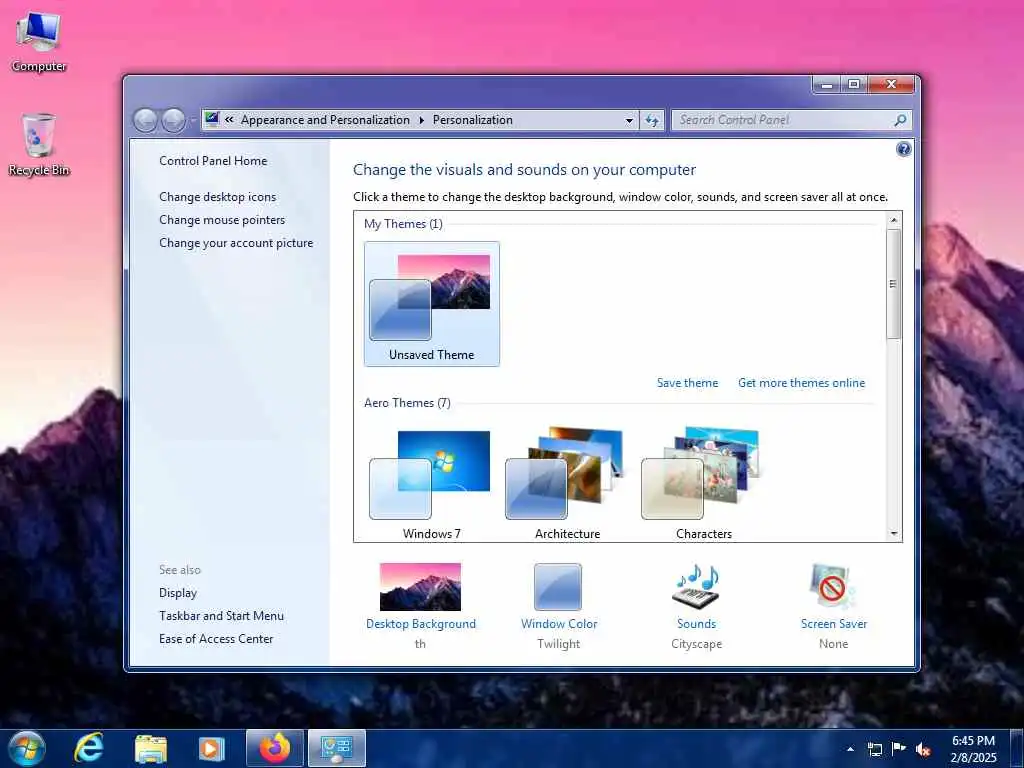
Task: Click Control Panel taskbar button
Action: pos(337,748)
